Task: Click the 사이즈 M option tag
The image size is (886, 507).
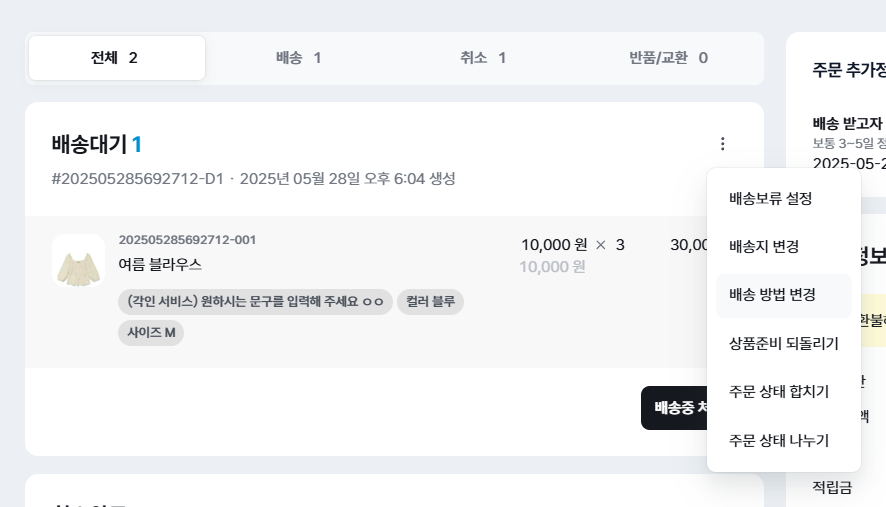Action: point(151,332)
